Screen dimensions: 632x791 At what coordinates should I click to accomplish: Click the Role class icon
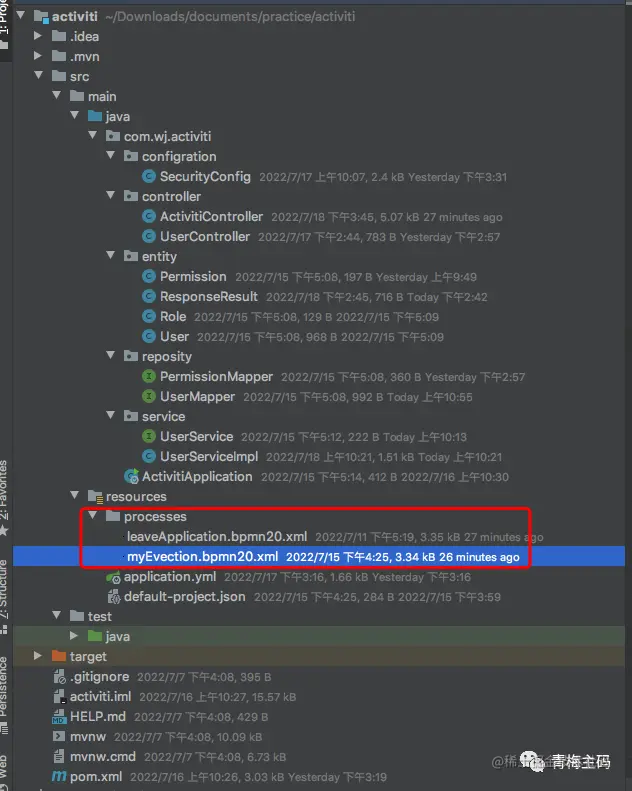coord(149,316)
